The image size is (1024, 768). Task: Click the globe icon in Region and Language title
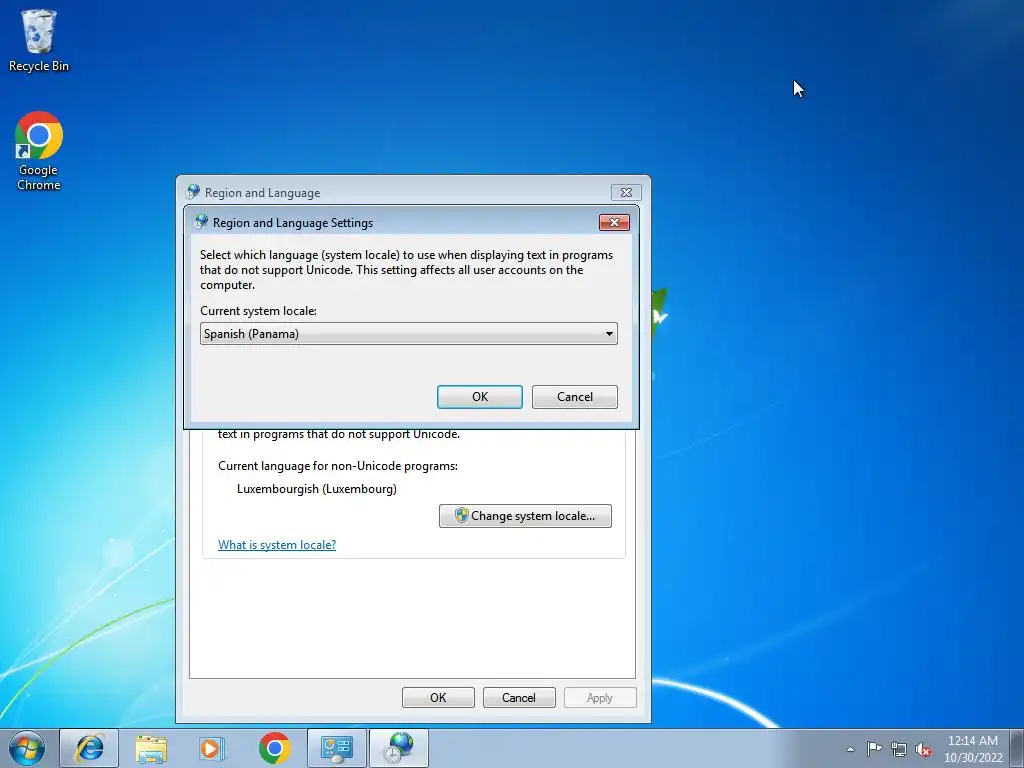(x=193, y=192)
